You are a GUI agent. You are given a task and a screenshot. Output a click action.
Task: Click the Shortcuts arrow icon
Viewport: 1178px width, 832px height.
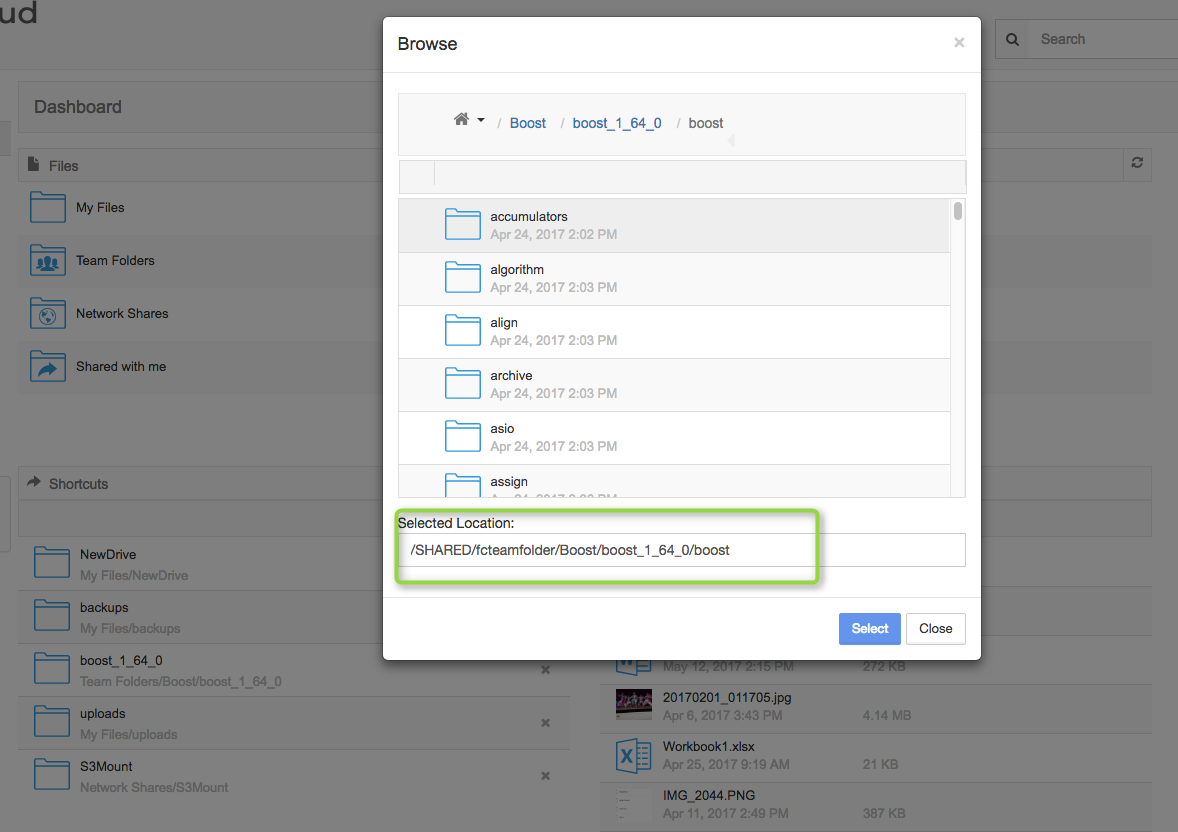[x=34, y=482]
